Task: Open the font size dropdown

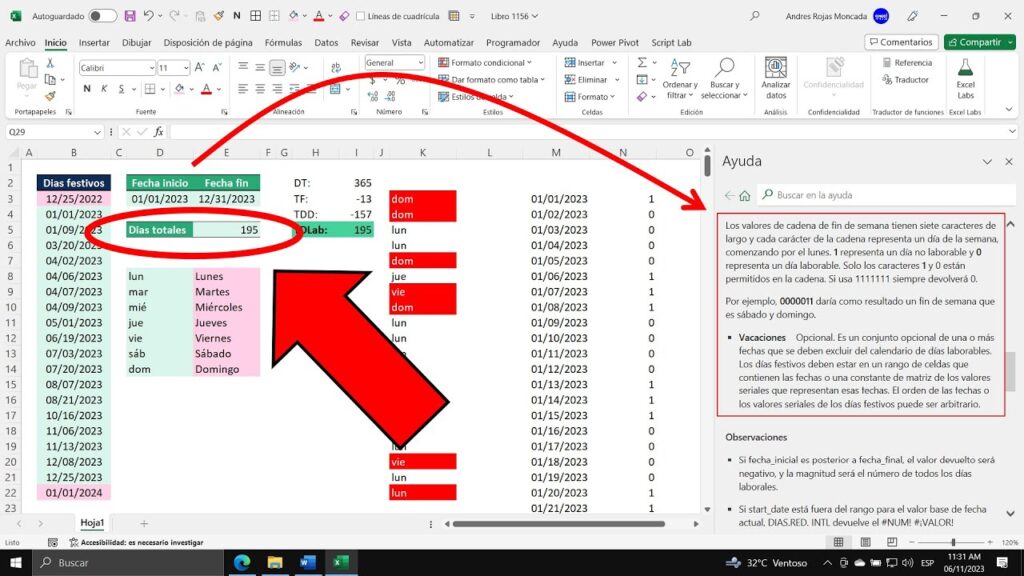Action: coord(185,68)
